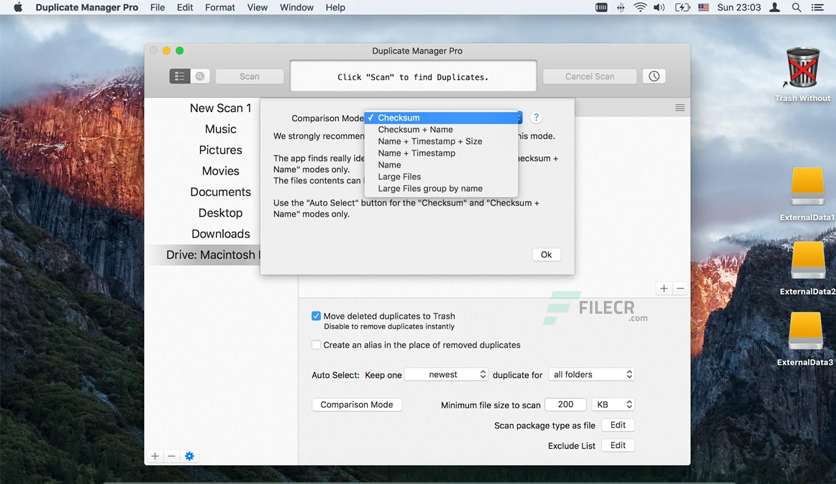
Task: Open the Edit menu
Action: click(x=185, y=7)
